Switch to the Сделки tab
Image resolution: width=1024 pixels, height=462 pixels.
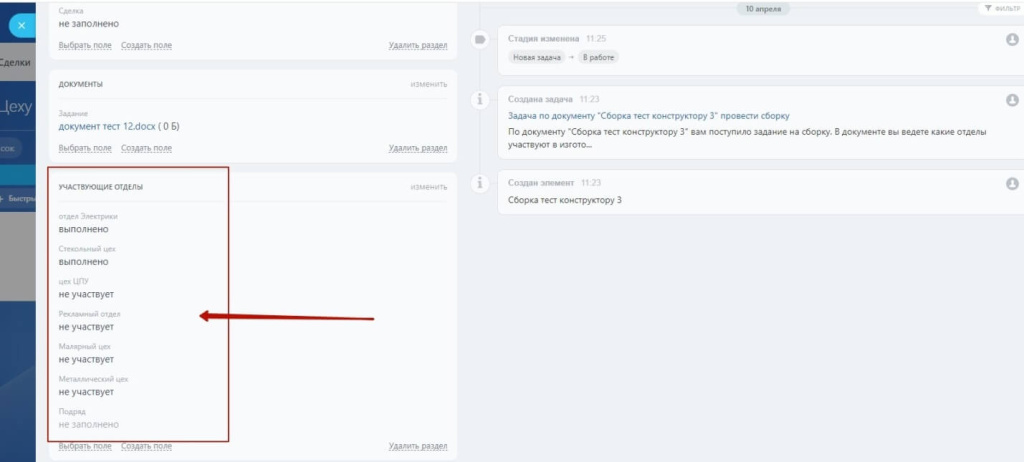click(14, 62)
